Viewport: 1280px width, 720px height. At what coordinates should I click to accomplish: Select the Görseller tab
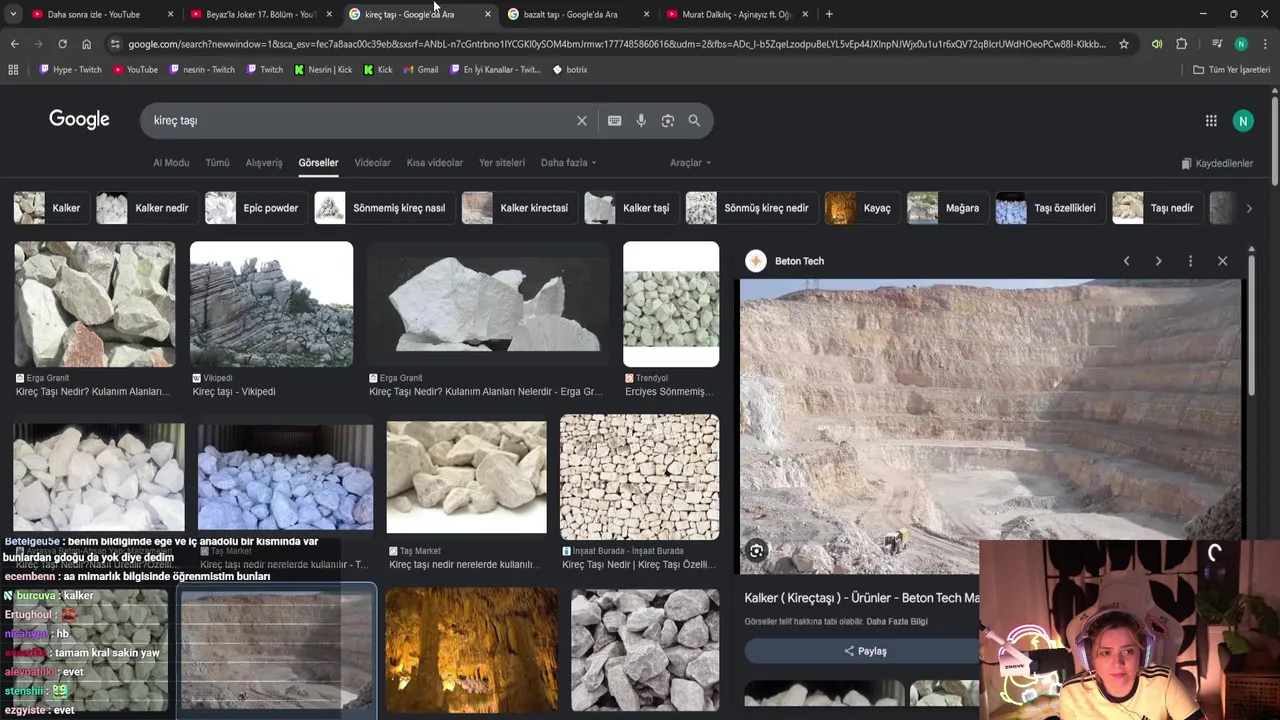coord(318,163)
